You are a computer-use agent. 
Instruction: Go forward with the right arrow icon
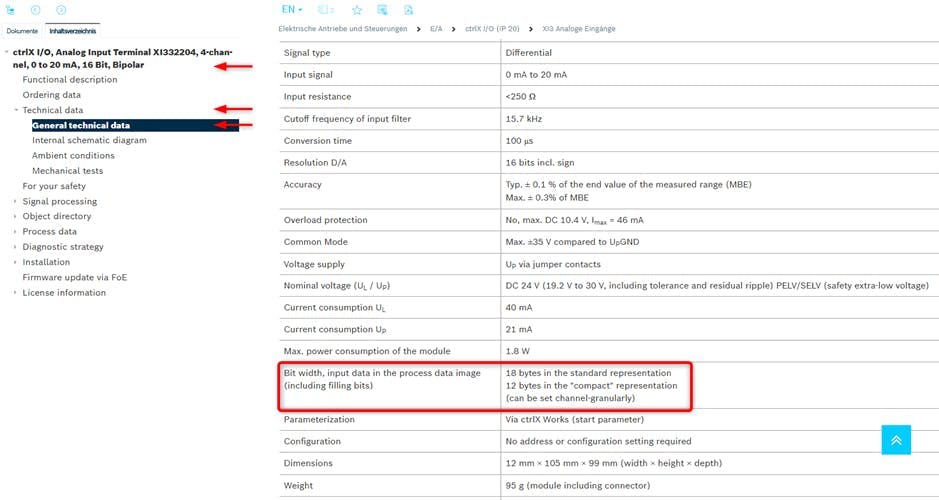pos(61,10)
